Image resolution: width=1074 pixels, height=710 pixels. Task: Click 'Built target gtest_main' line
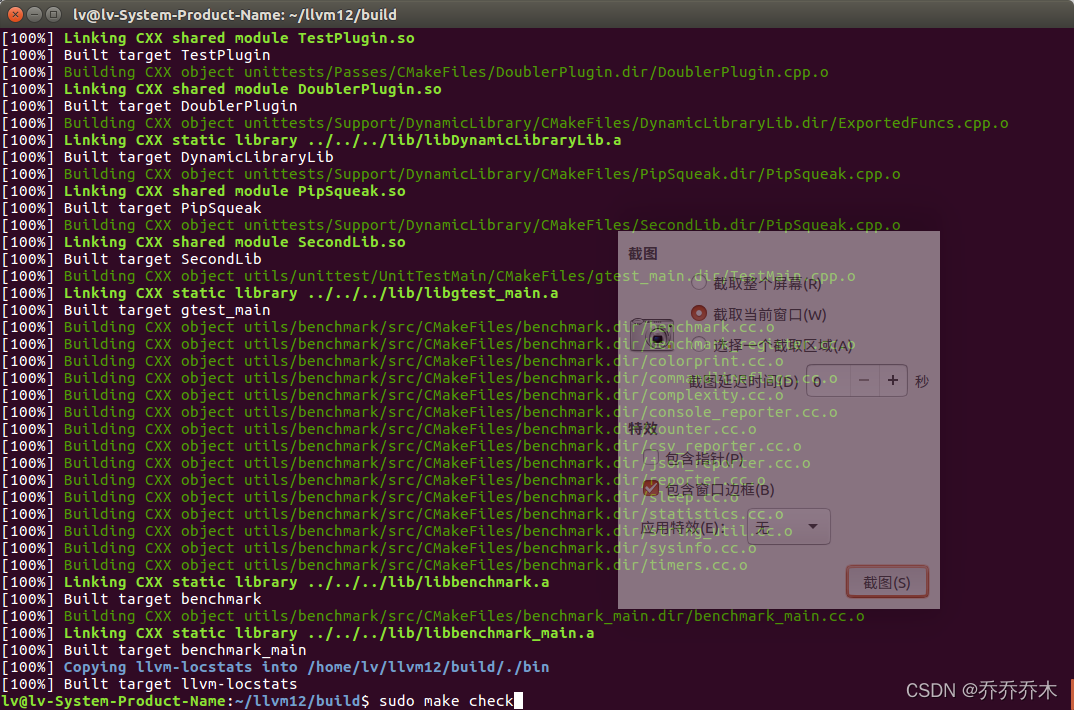coord(136,309)
